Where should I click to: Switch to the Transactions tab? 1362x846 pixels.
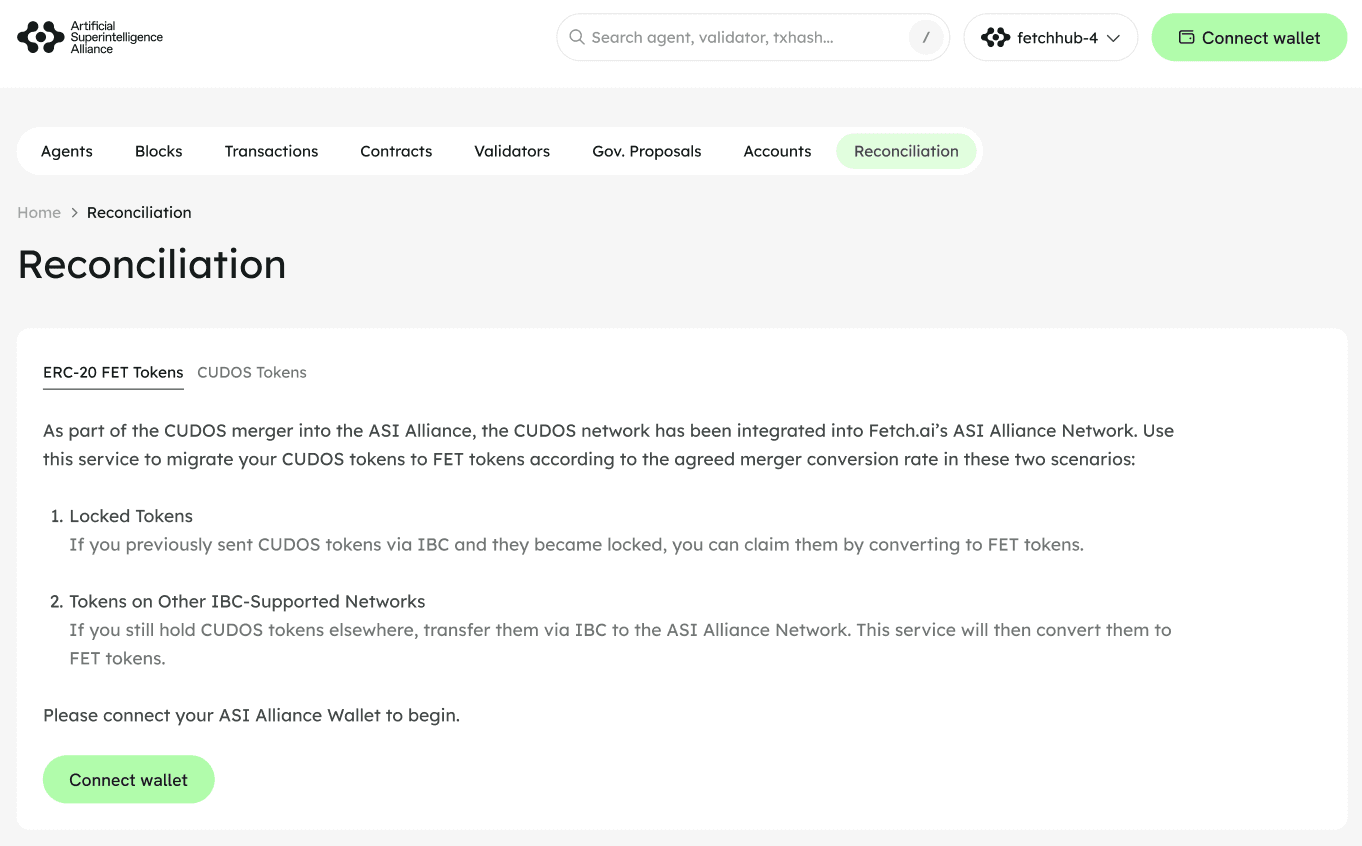click(x=271, y=151)
